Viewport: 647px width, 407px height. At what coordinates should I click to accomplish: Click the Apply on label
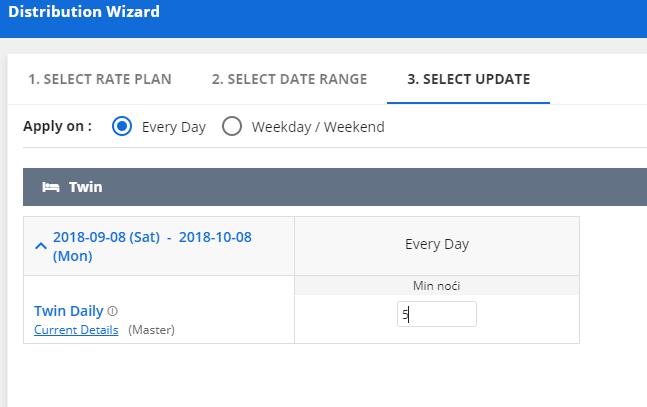pos(57,126)
